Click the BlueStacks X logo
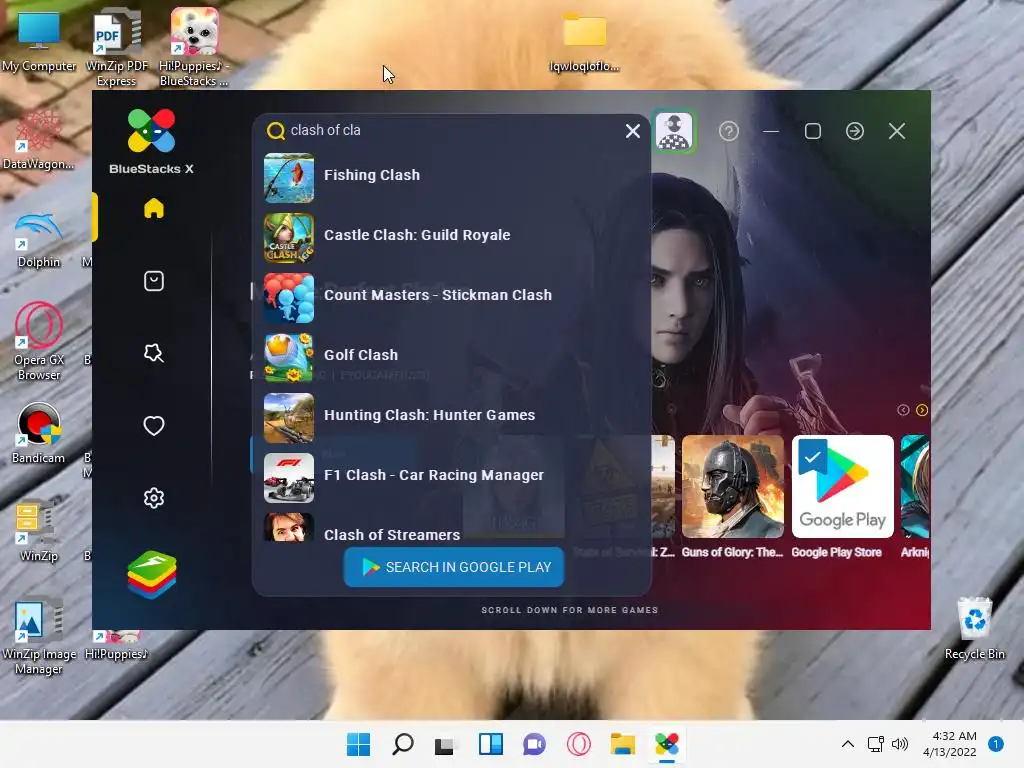This screenshot has width=1024, height=768. 152,142
